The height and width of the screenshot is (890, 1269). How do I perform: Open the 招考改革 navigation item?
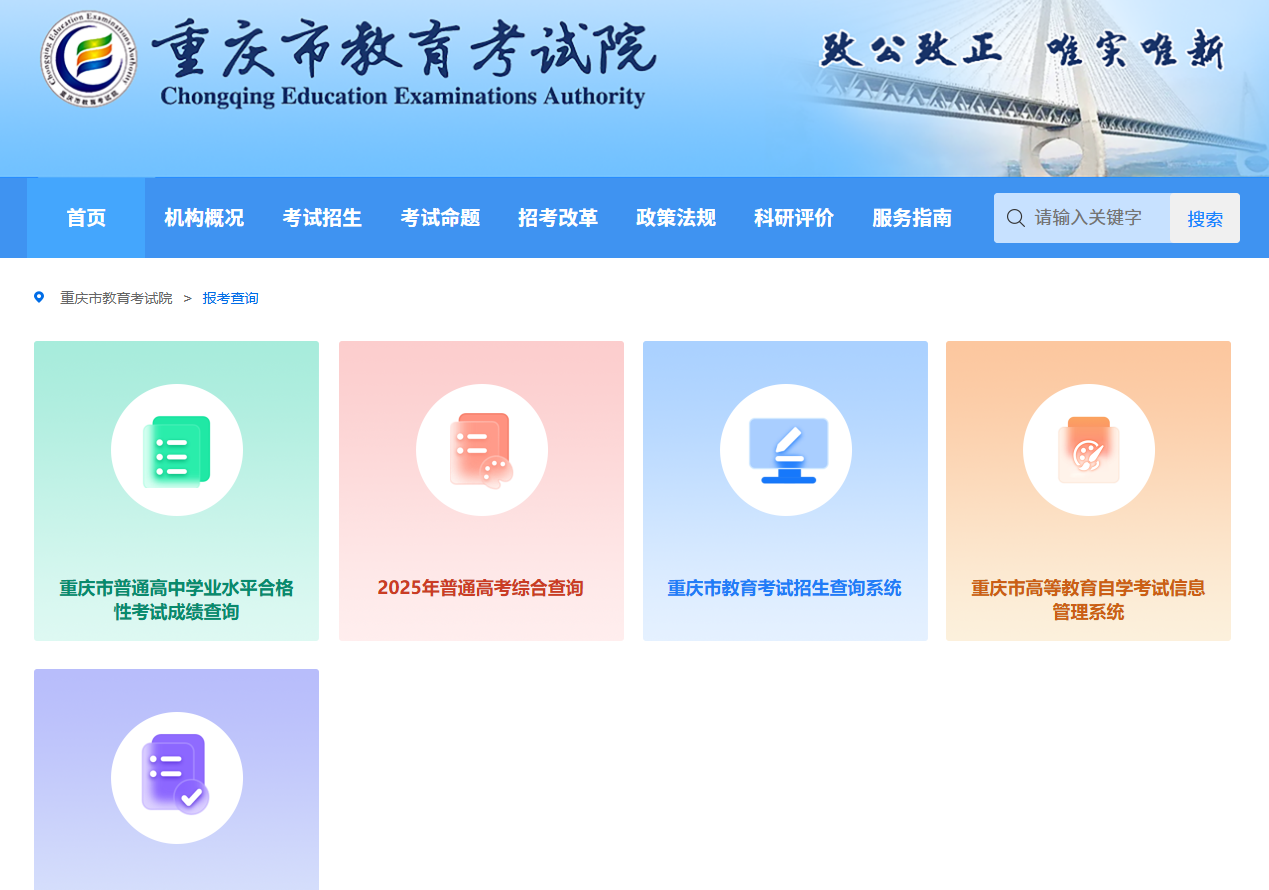click(558, 218)
